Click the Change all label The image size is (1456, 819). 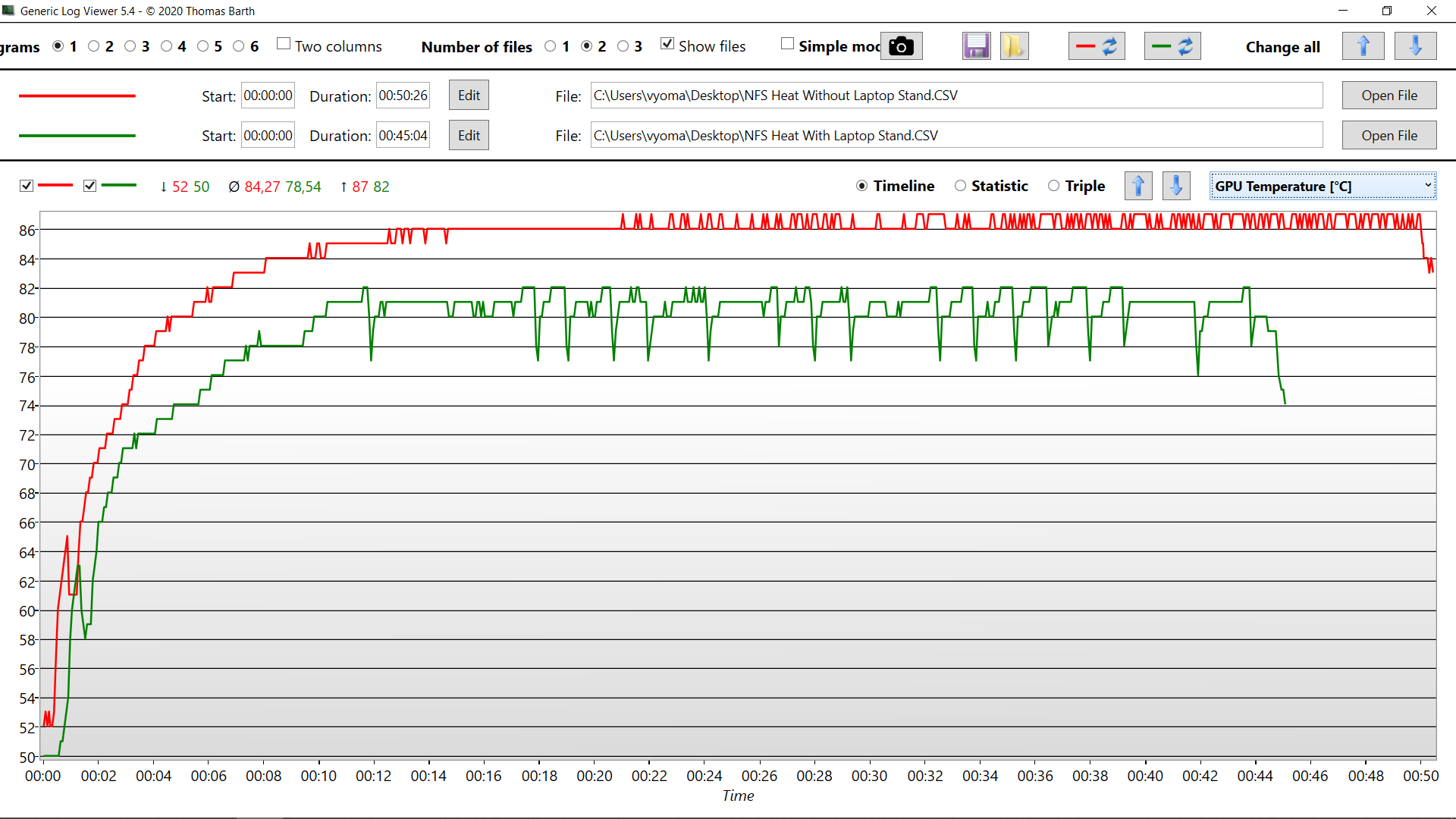[x=1283, y=47]
